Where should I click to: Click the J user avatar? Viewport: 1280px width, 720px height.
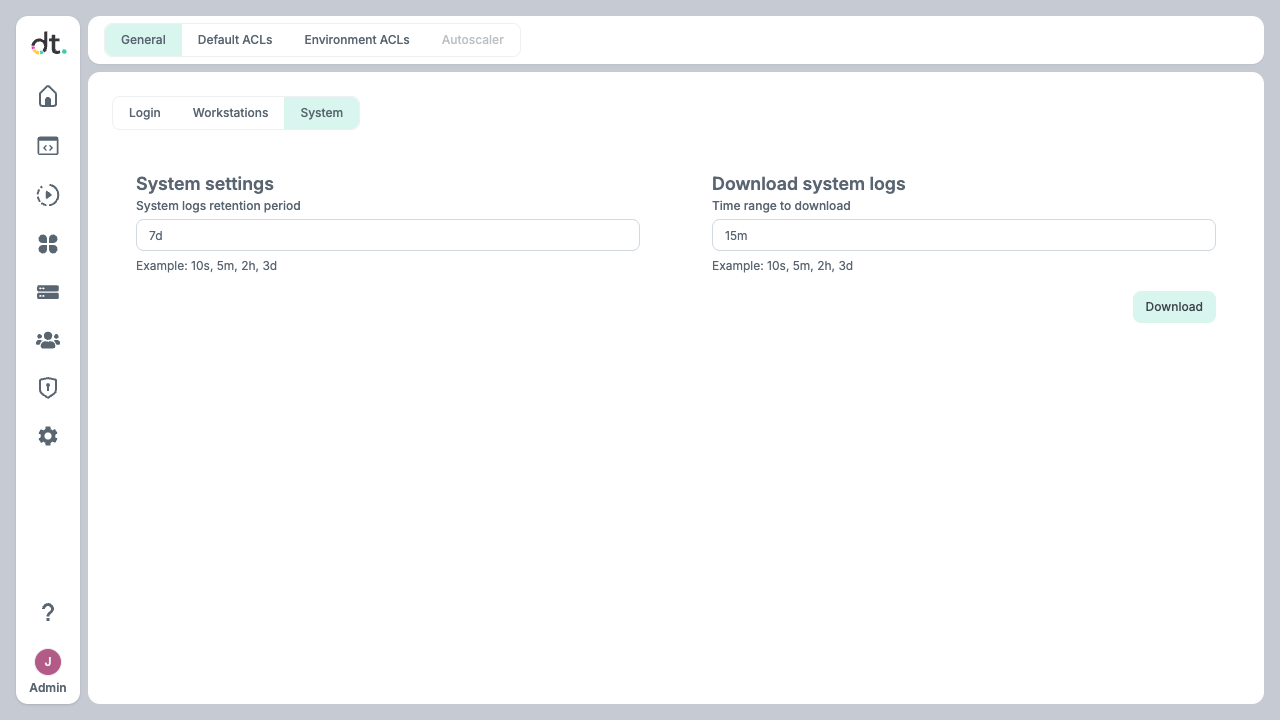coord(48,662)
